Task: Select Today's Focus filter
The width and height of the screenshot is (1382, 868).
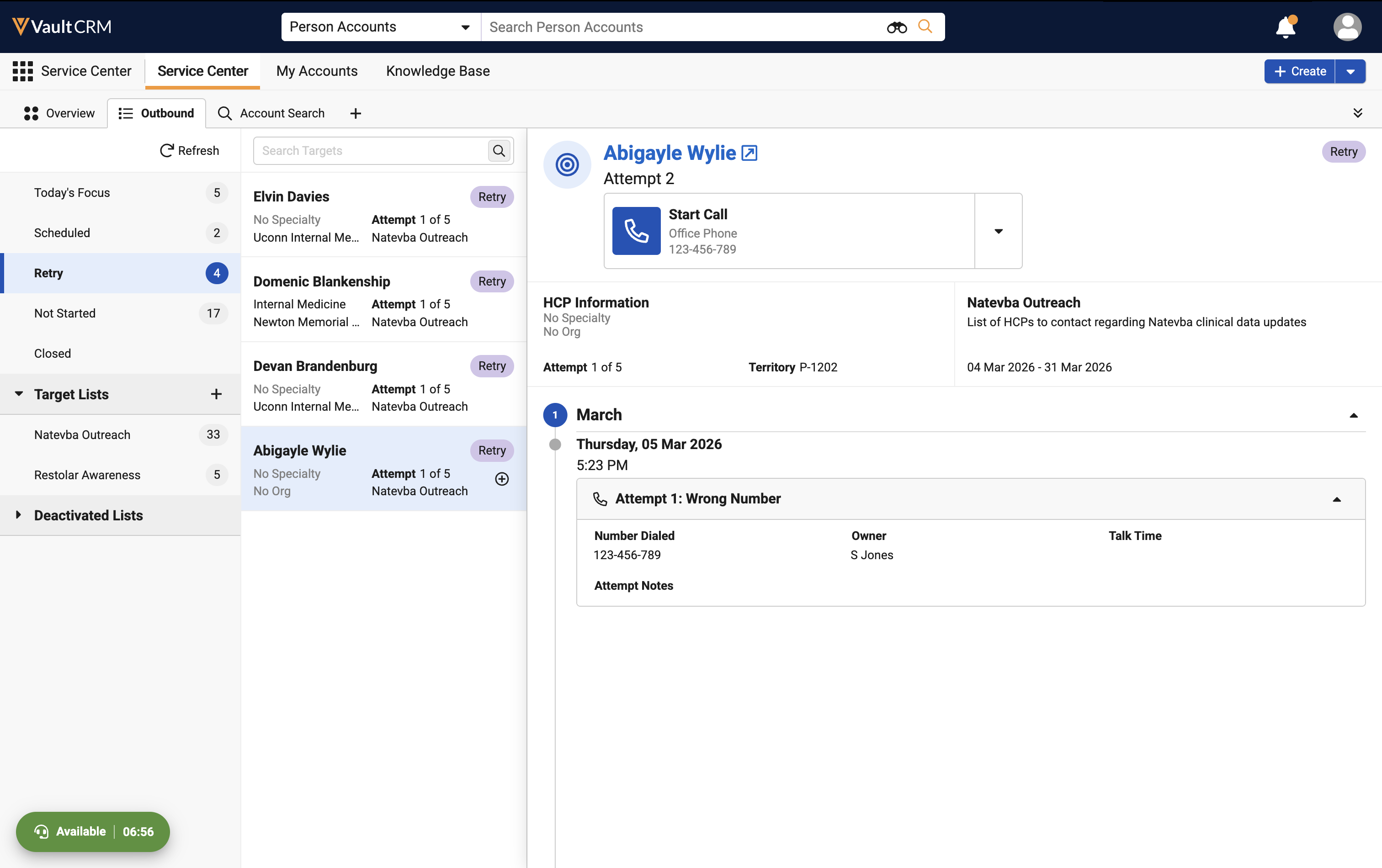Action: 120,193
